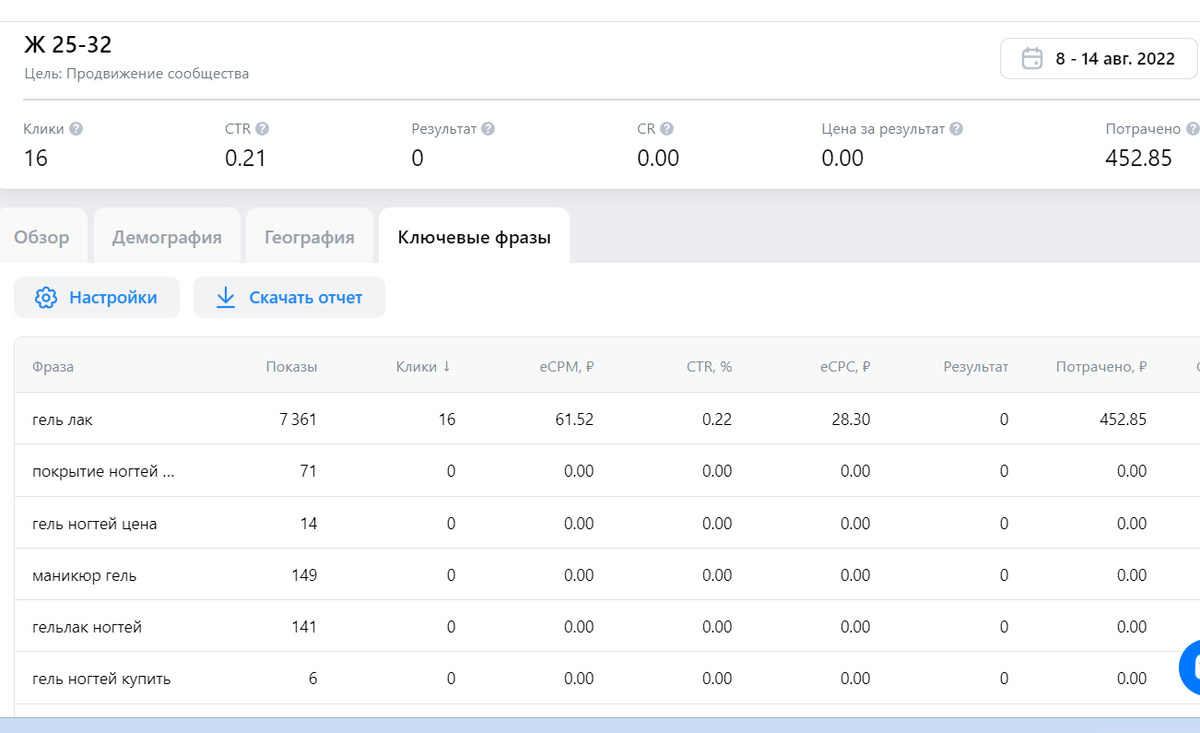The height and width of the screenshot is (733, 1200).
Task: Click the CTR value 0.22
Action: point(717,420)
